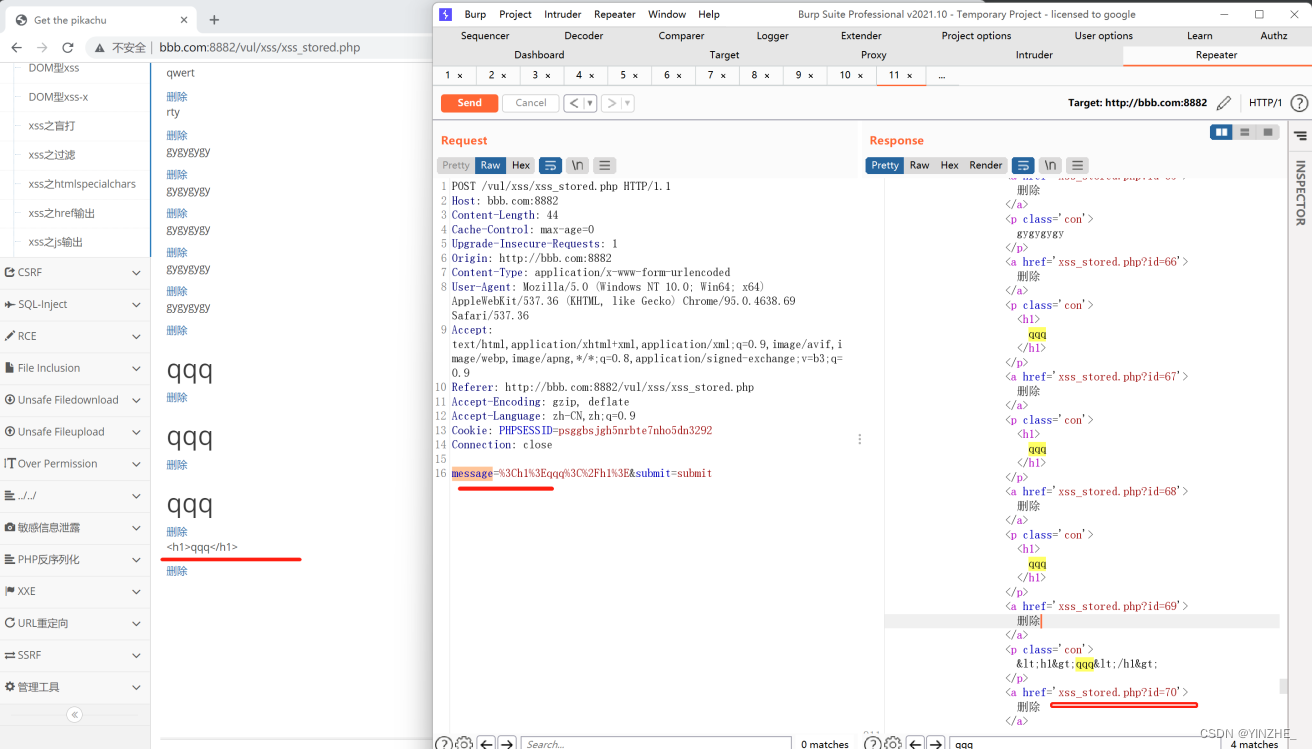Click the browser back arrow

pyautogui.click(x=17, y=47)
